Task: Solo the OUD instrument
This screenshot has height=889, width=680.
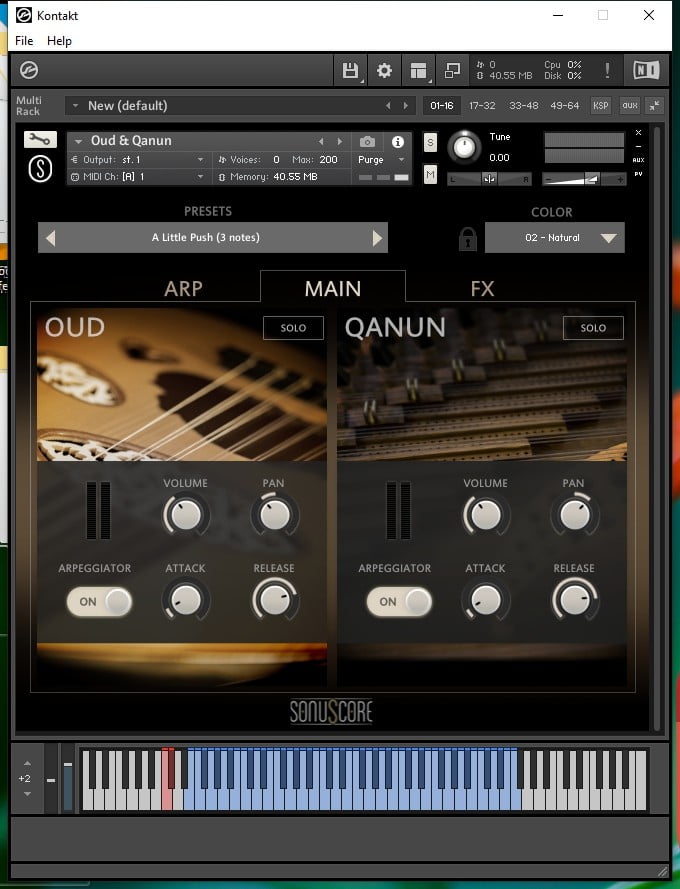Action: pyautogui.click(x=293, y=328)
